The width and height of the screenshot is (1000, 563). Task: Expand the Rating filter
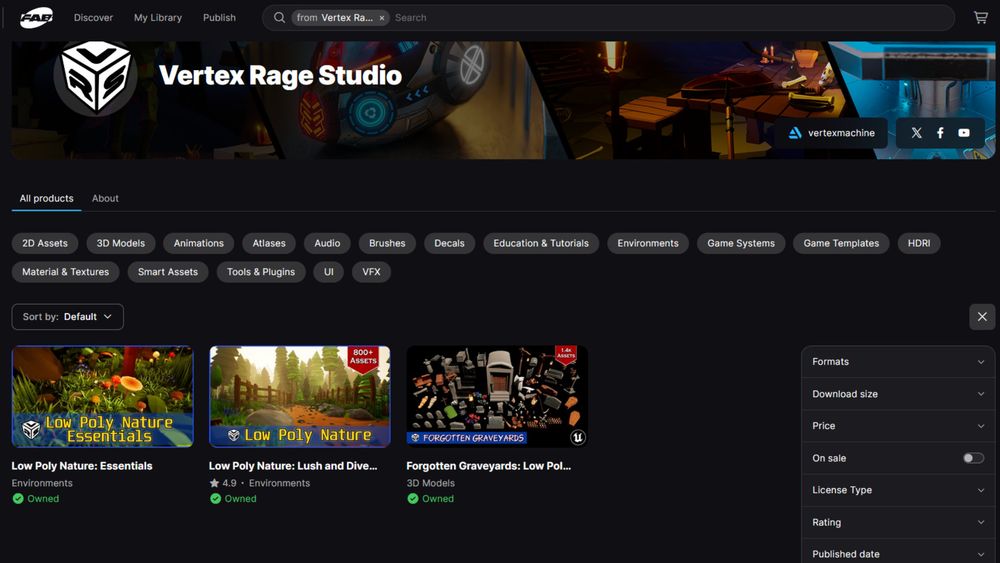point(898,522)
